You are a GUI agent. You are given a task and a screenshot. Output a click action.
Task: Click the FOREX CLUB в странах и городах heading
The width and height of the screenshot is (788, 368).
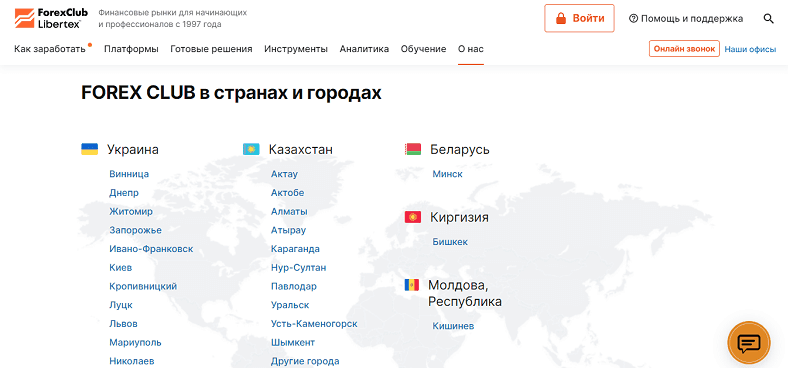point(231,93)
